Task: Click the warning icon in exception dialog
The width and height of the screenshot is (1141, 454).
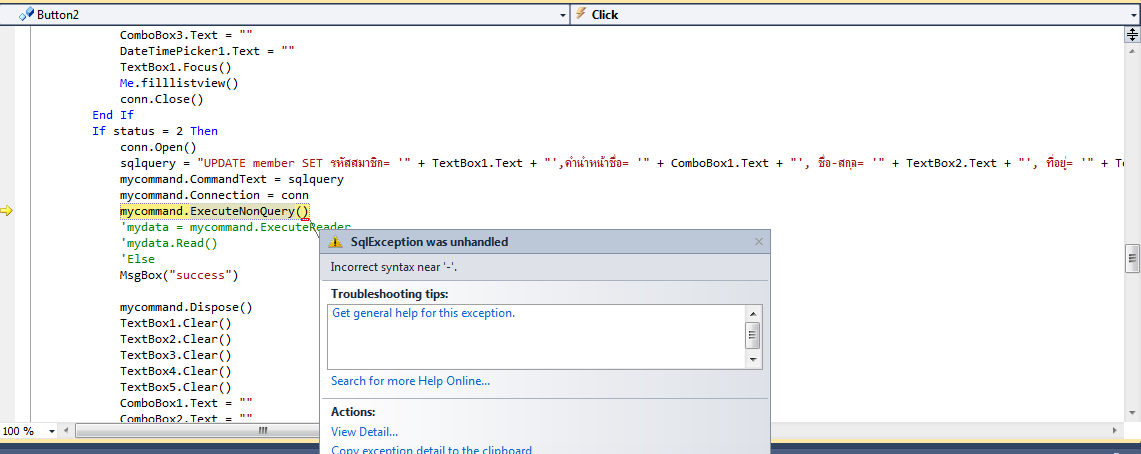Action: point(336,242)
